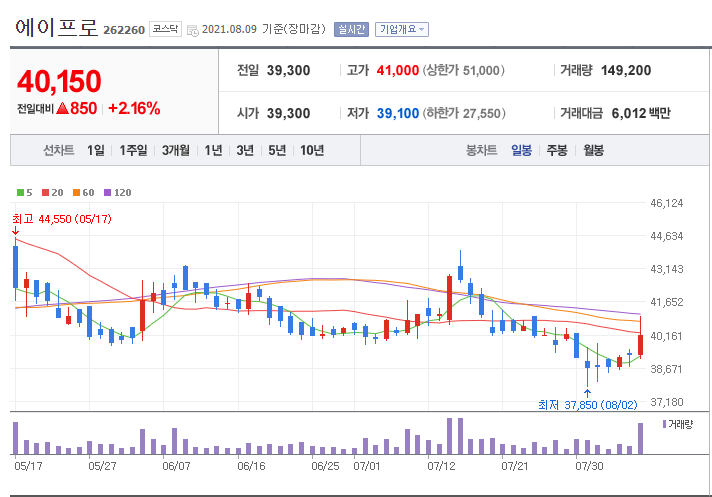This screenshot has width=712, height=497.
Task: Click the green 5-day moving average swatch
Action: [20, 192]
